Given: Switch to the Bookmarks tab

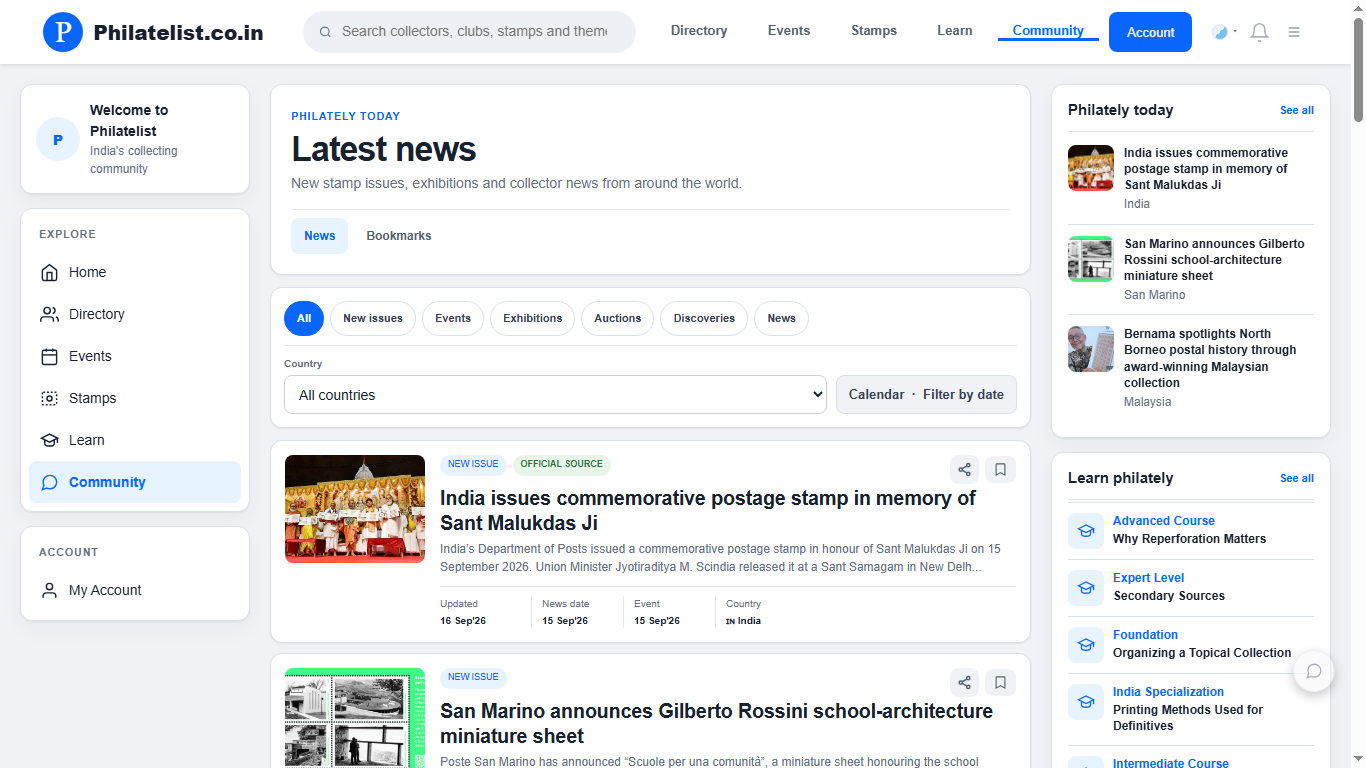Looking at the screenshot, I should click(x=399, y=236).
